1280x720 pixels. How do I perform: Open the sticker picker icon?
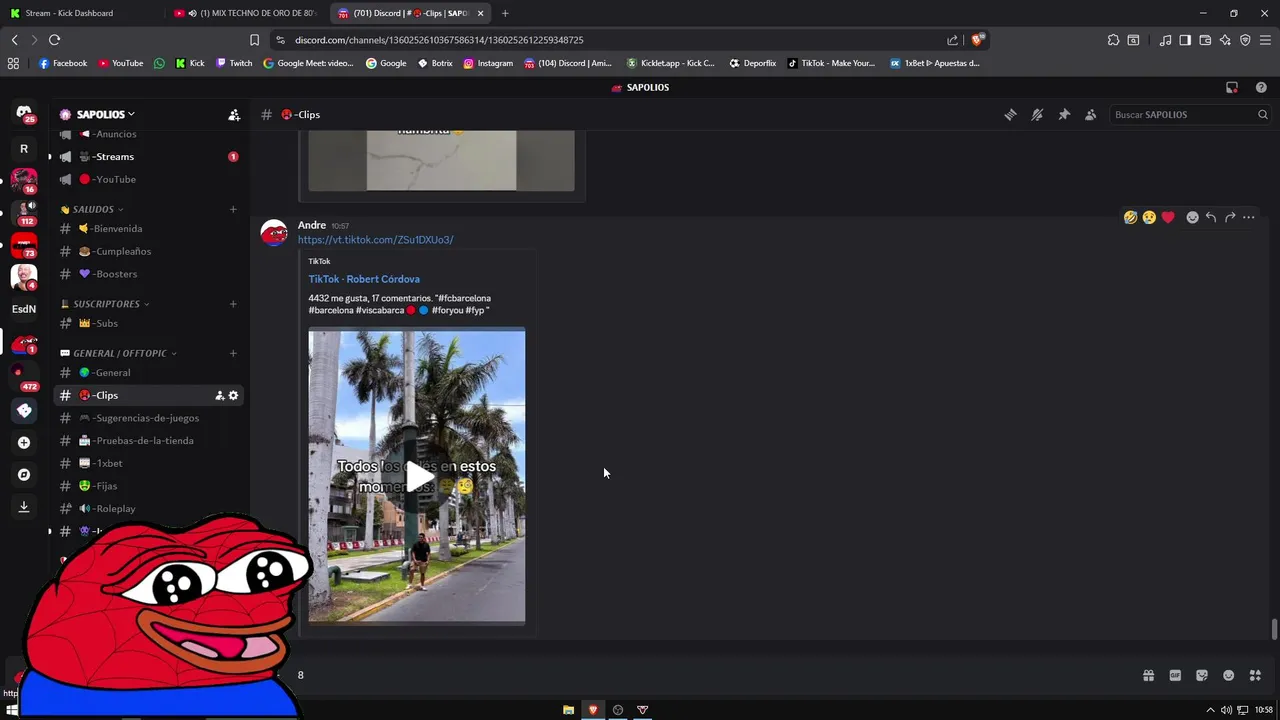coord(1202,675)
